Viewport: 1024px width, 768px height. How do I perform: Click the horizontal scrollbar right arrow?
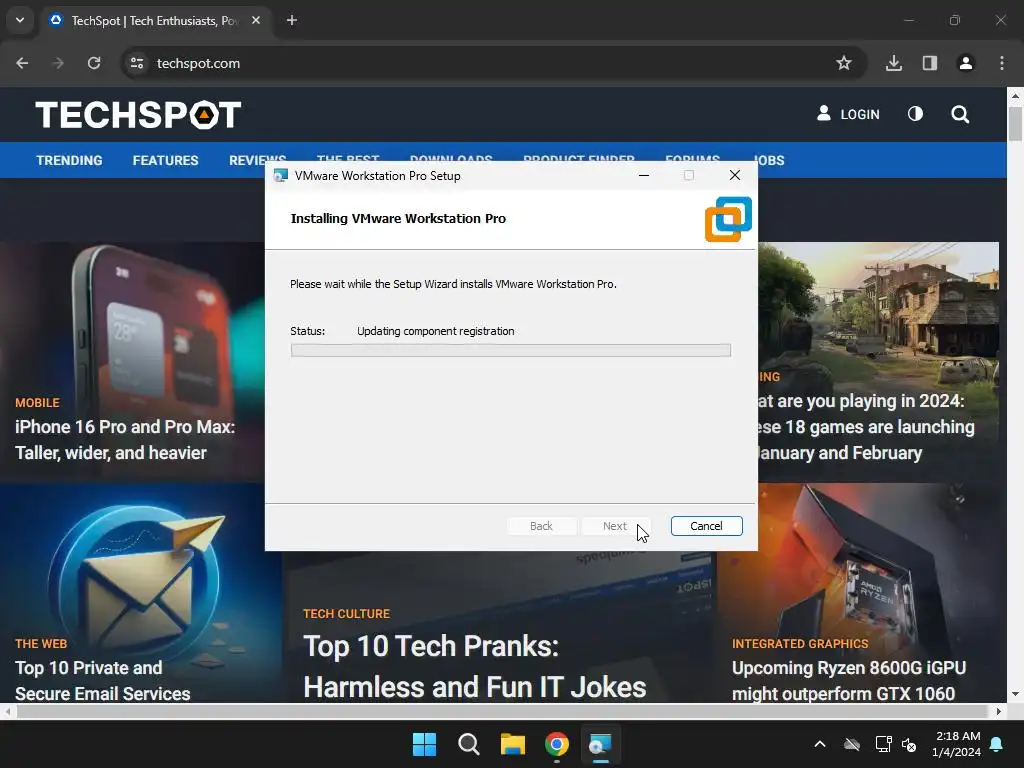click(999, 711)
